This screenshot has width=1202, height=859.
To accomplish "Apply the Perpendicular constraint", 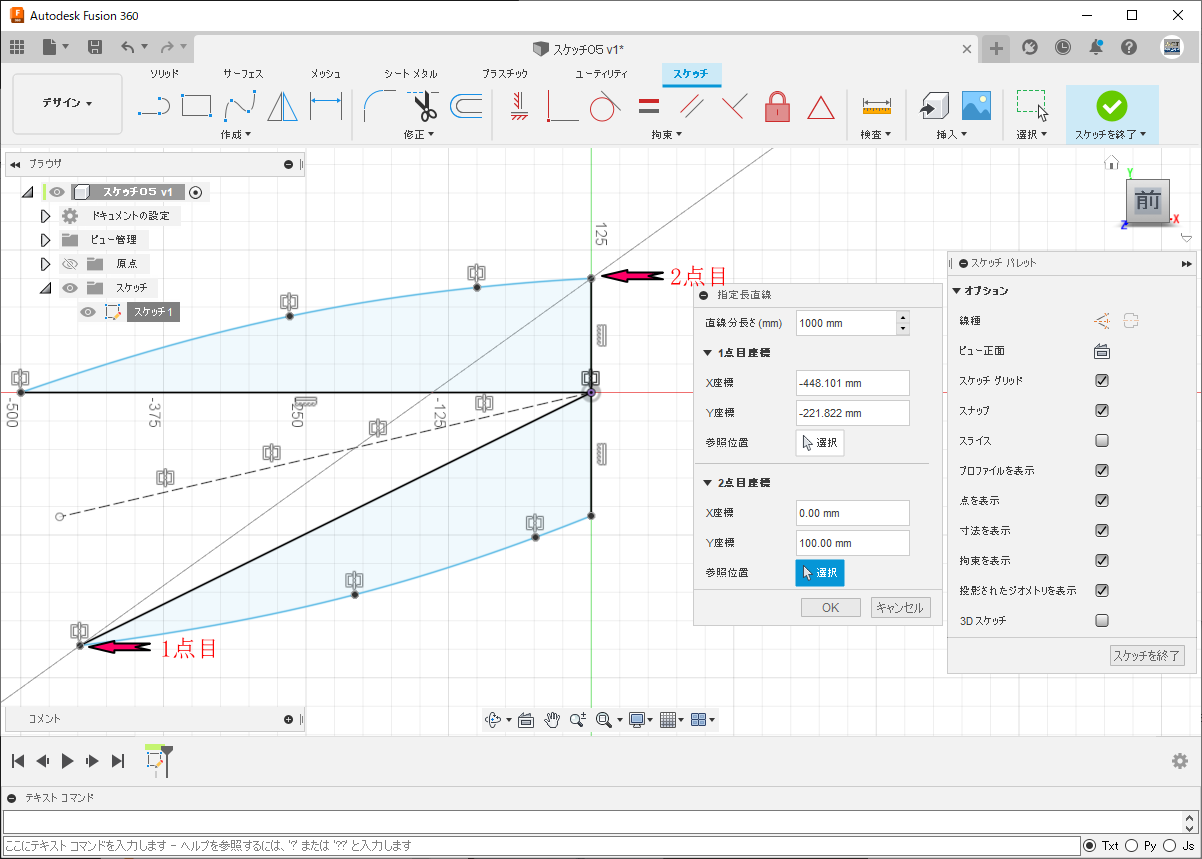I will point(733,106).
